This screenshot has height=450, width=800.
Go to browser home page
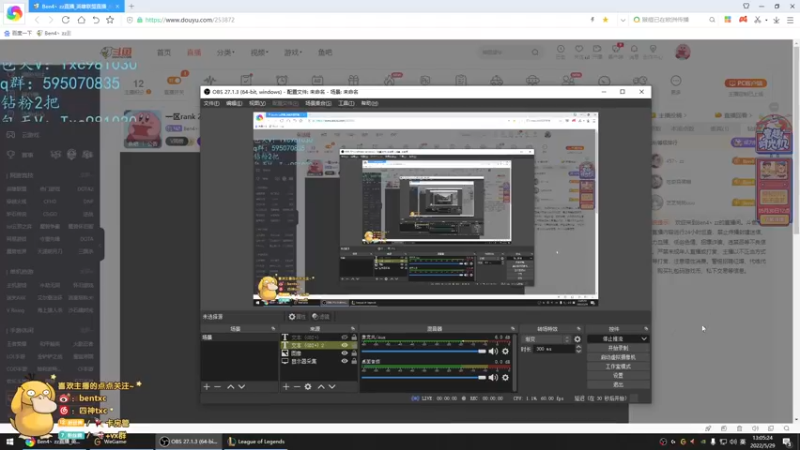81,20
